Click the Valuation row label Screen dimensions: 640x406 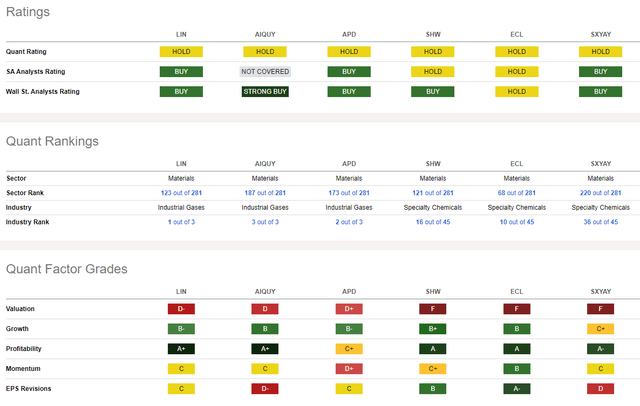click(20, 309)
